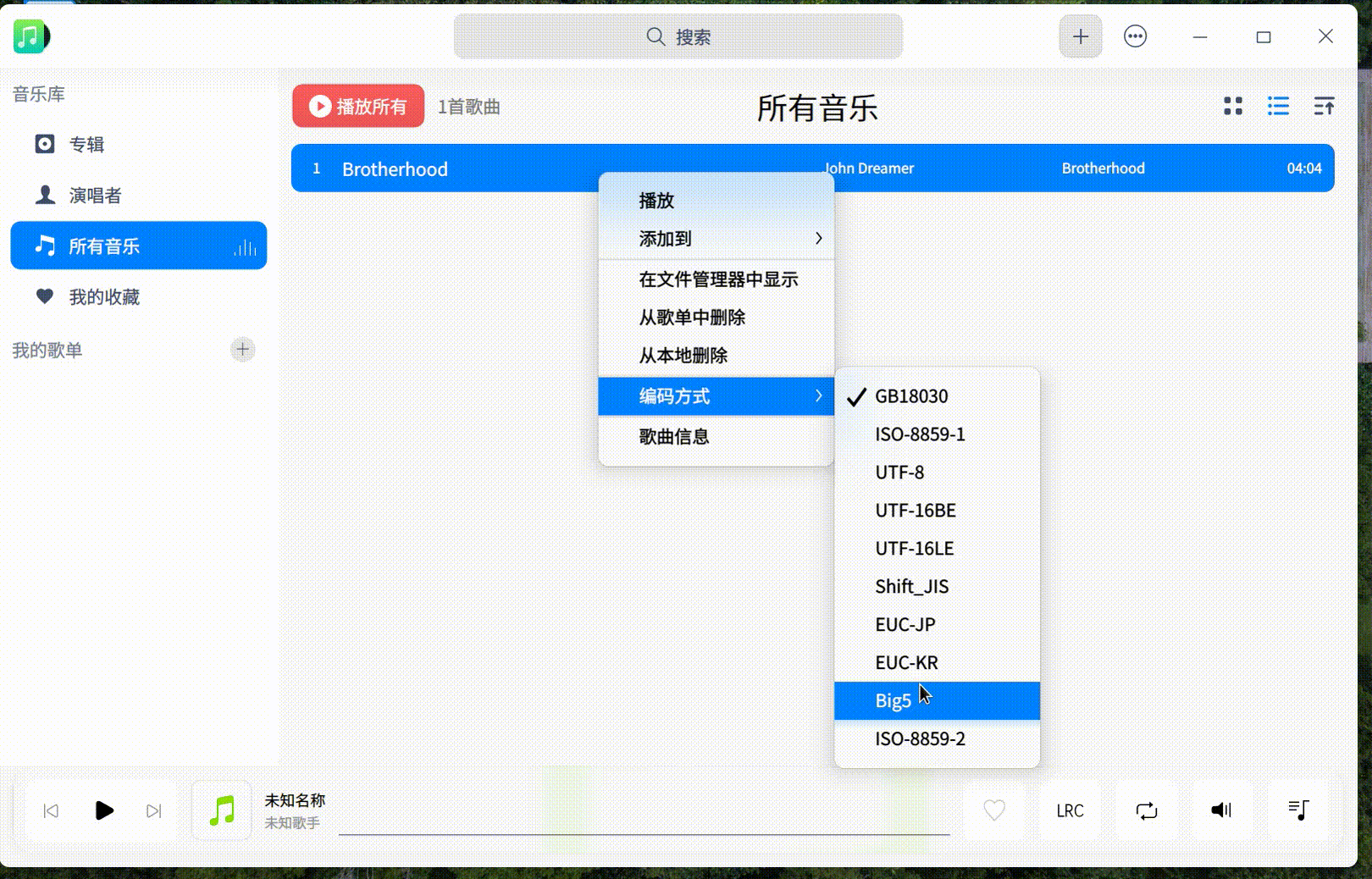The height and width of the screenshot is (879, 1372).
Task: Play the current track
Action: 104,811
